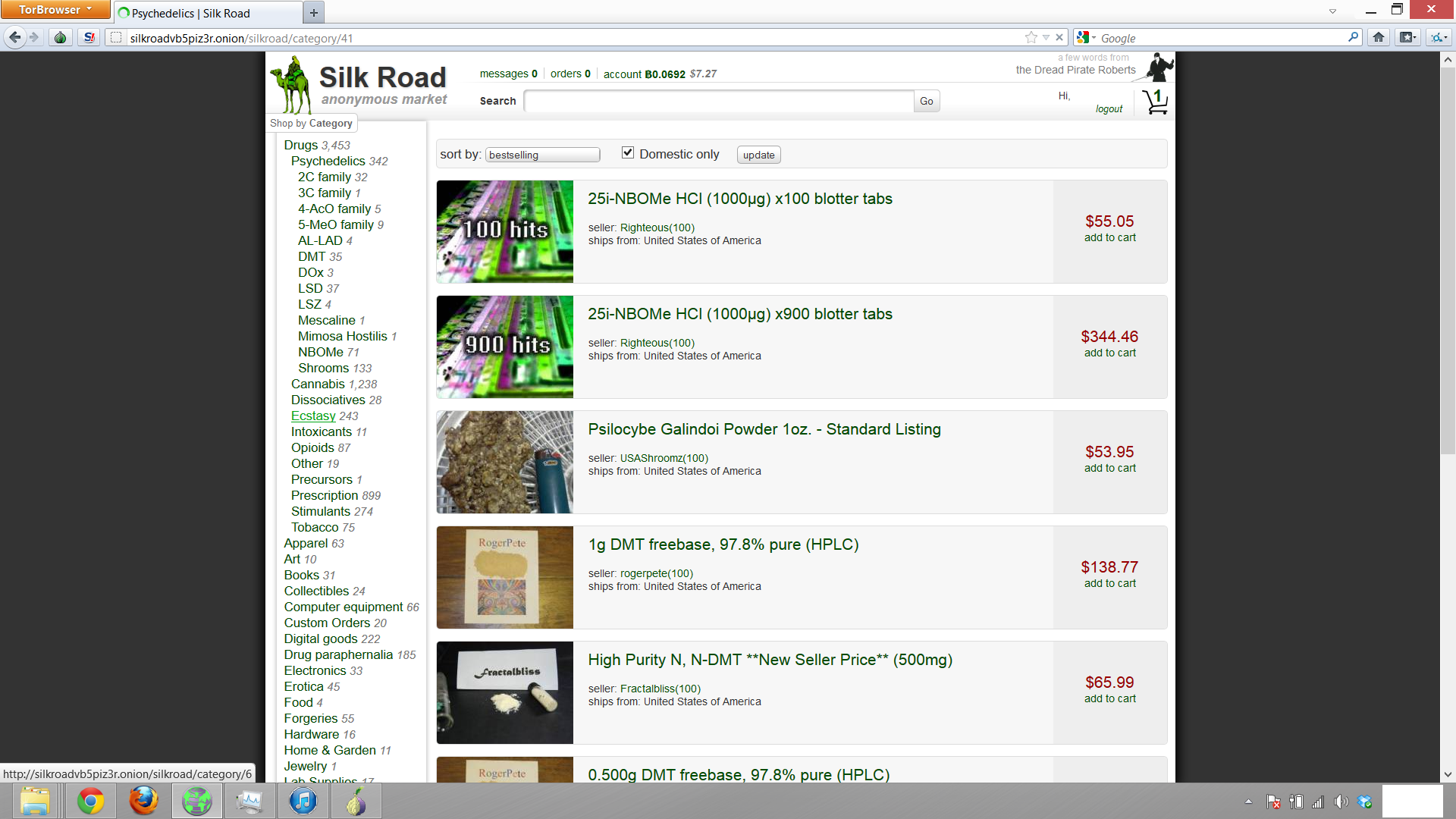Screen dimensions: 1456x819
Task: Open Windows Explorer from the taskbar
Action: click(36, 801)
